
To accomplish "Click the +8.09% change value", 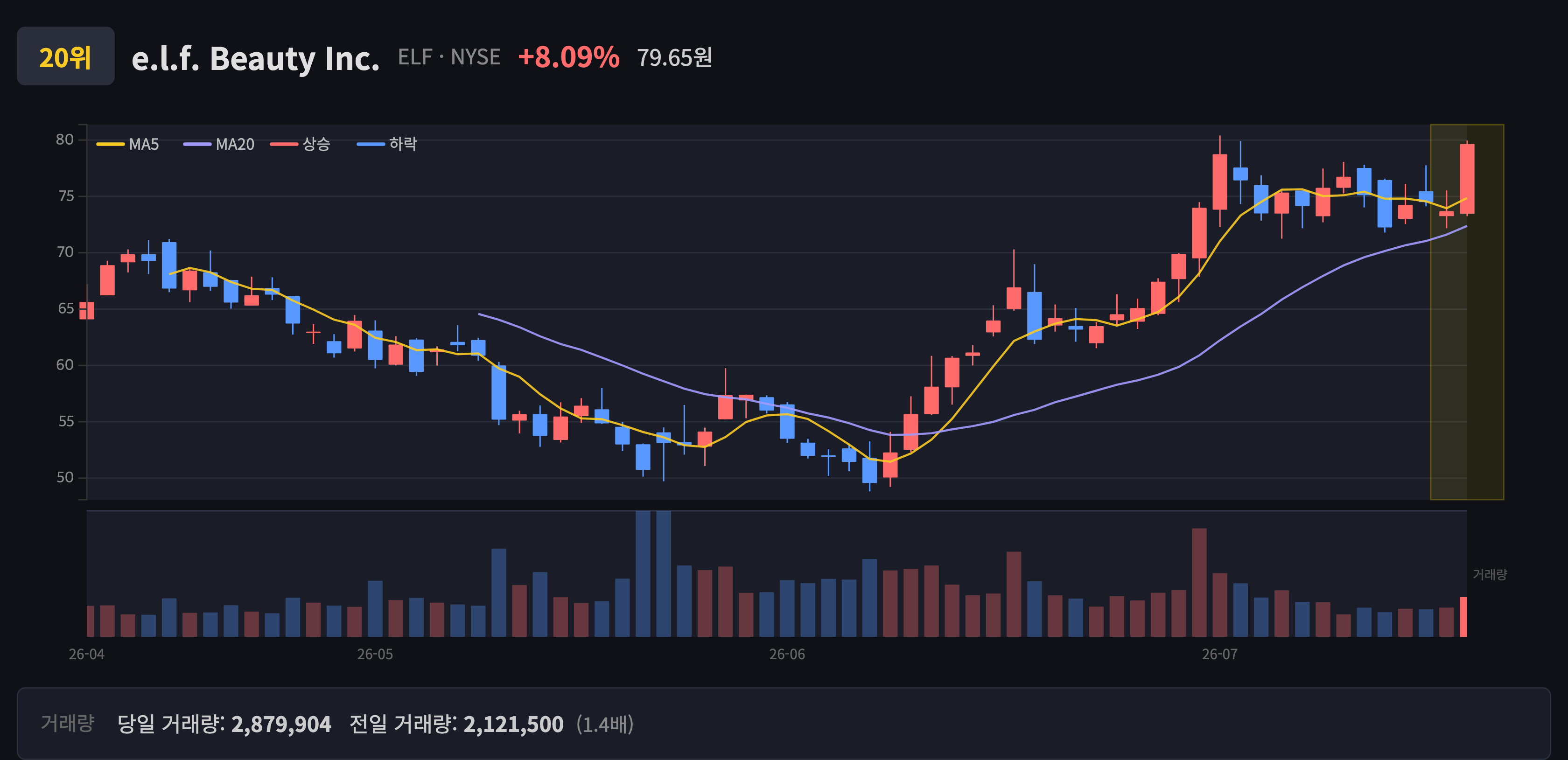I will click(x=568, y=57).
